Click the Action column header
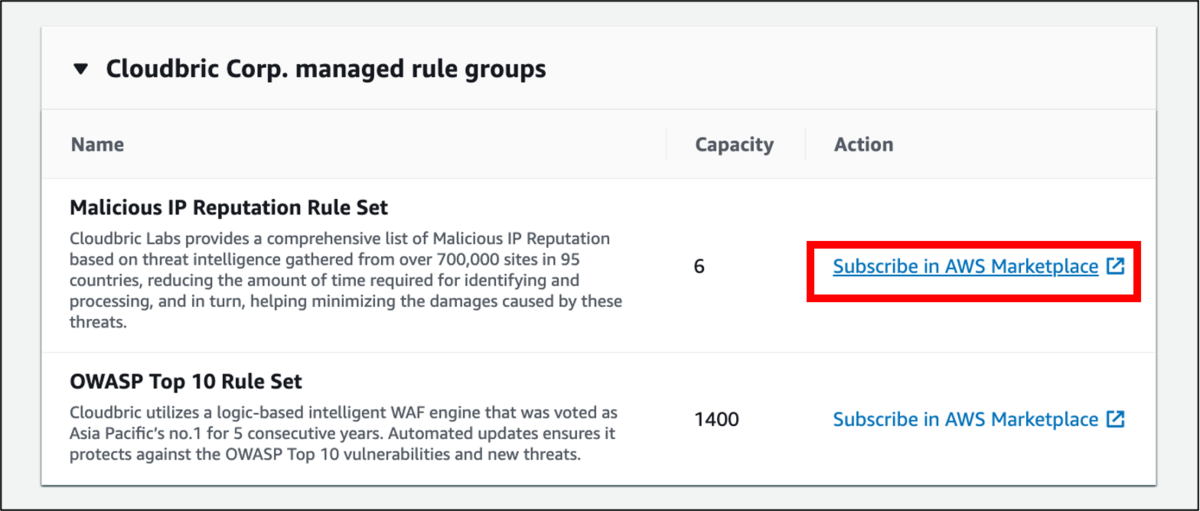Image resolution: width=1200 pixels, height=511 pixels. [863, 145]
